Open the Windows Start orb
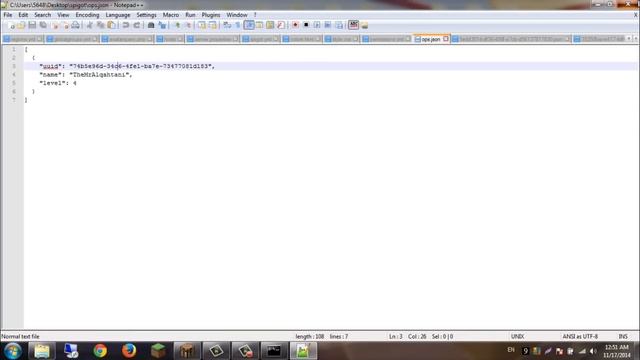 (x=13, y=351)
